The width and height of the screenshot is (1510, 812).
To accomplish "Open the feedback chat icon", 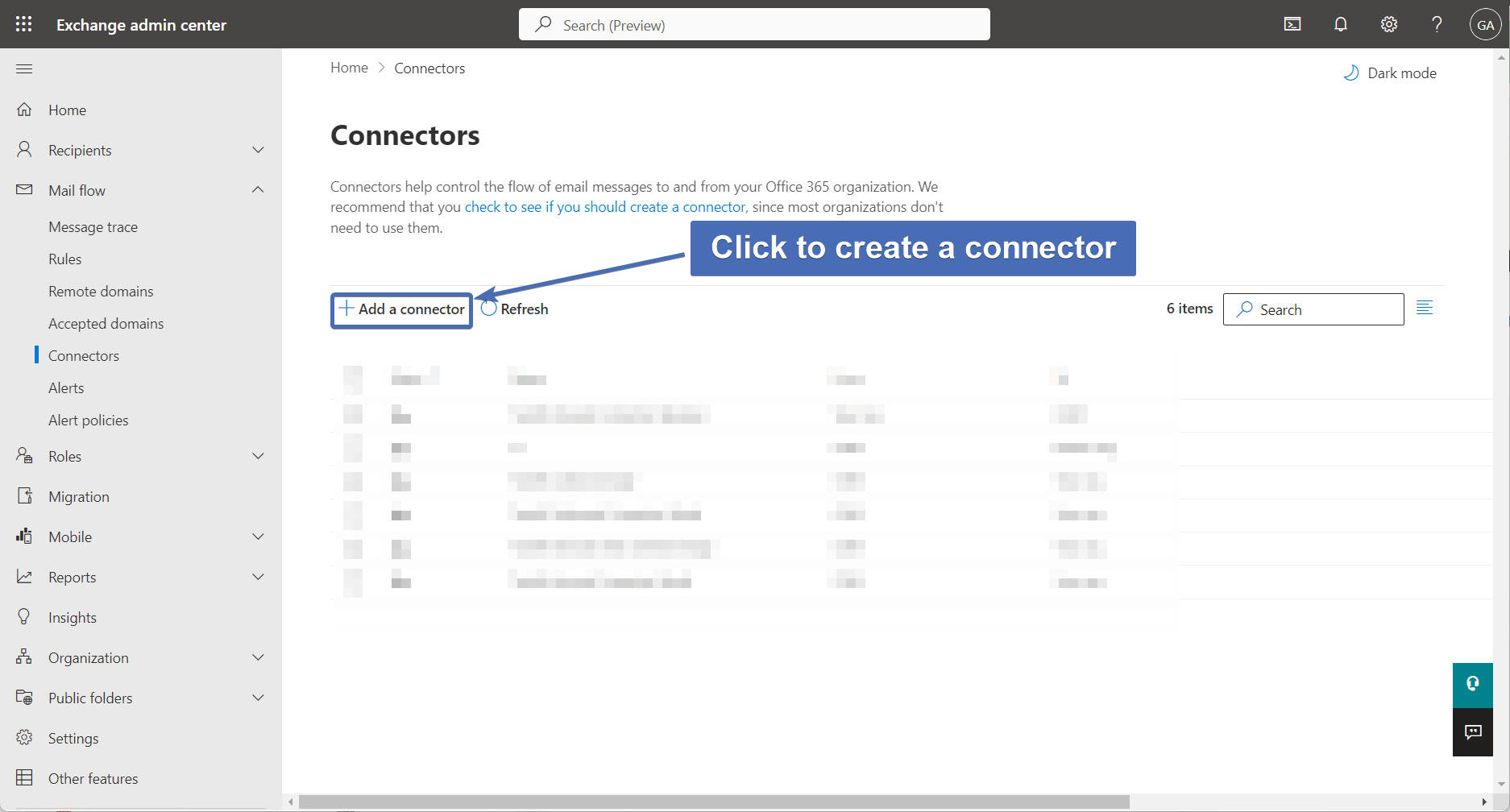I will [1472, 732].
